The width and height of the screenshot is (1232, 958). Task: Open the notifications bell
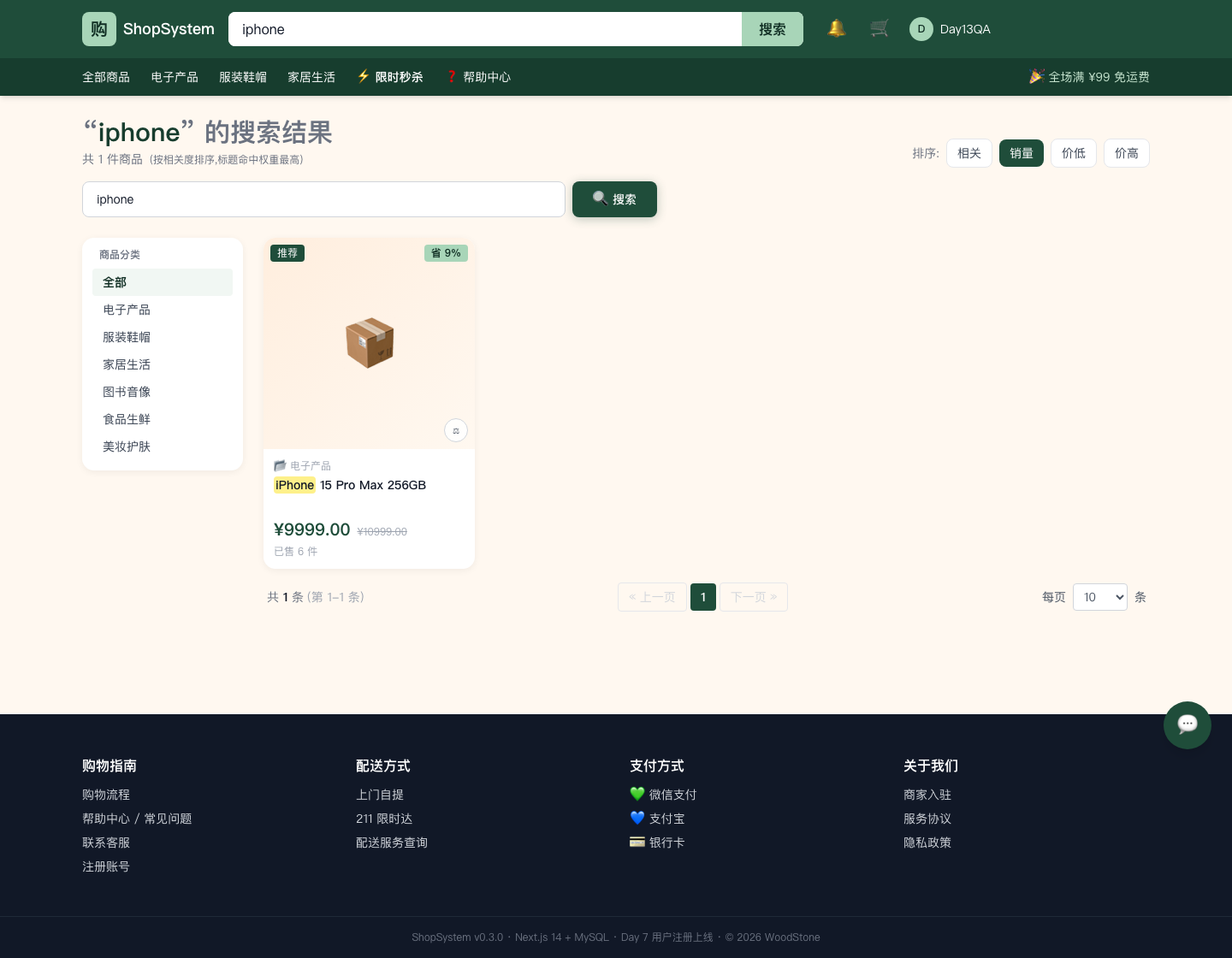tap(837, 29)
